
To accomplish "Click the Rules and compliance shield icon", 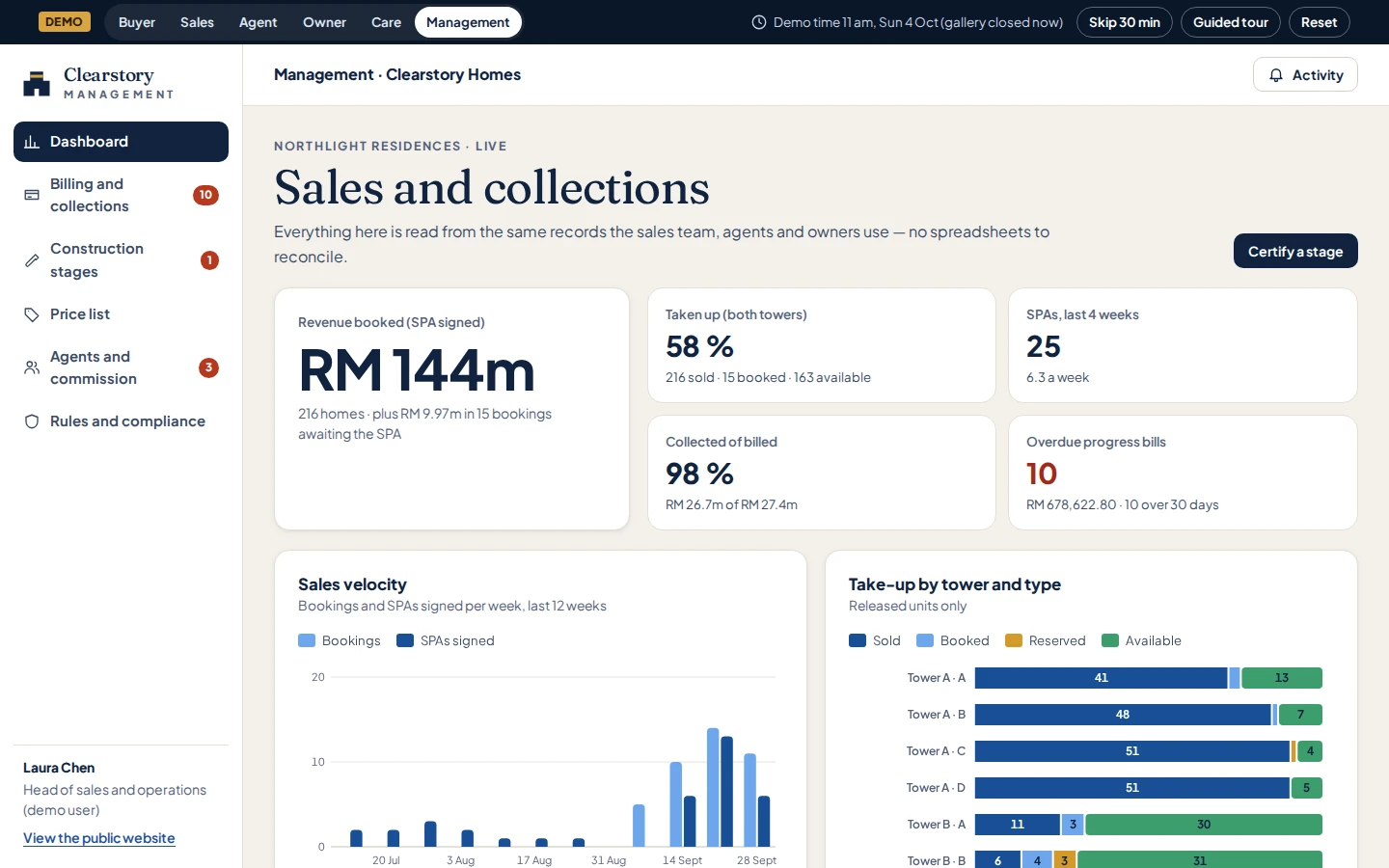I will pos(32,421).
